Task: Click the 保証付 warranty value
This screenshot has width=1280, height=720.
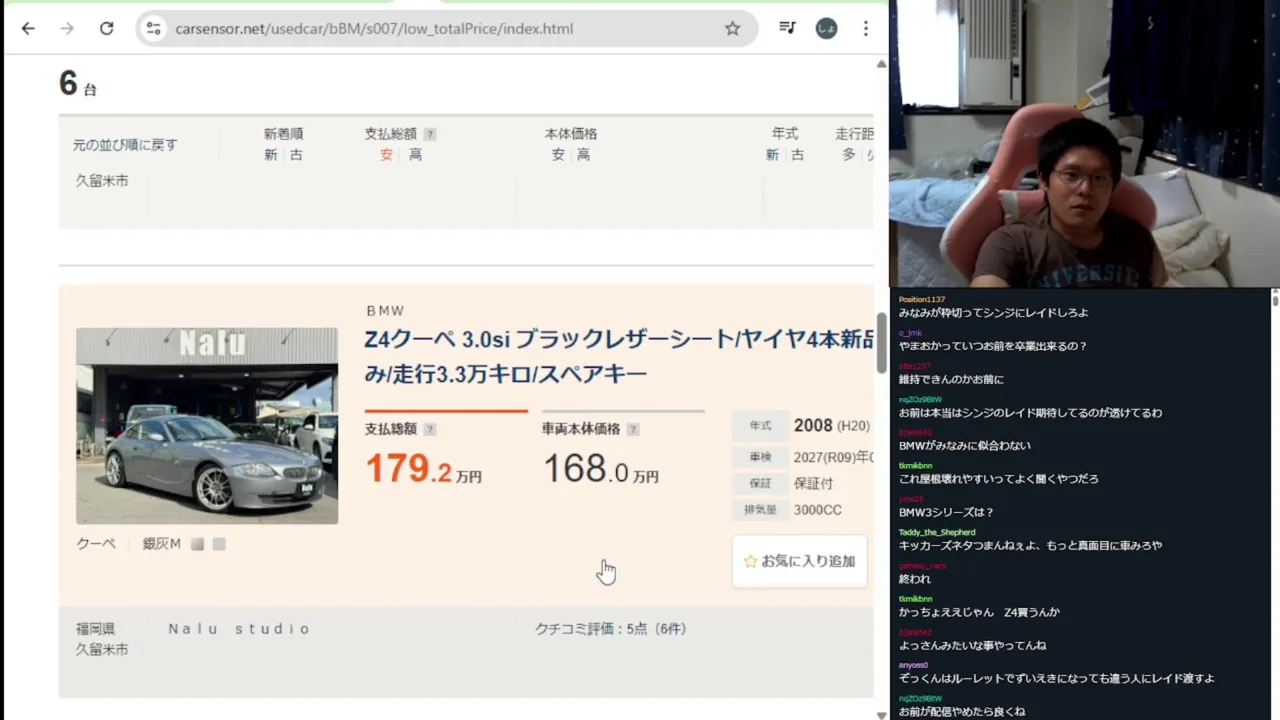Action: (x=813, y=483)
